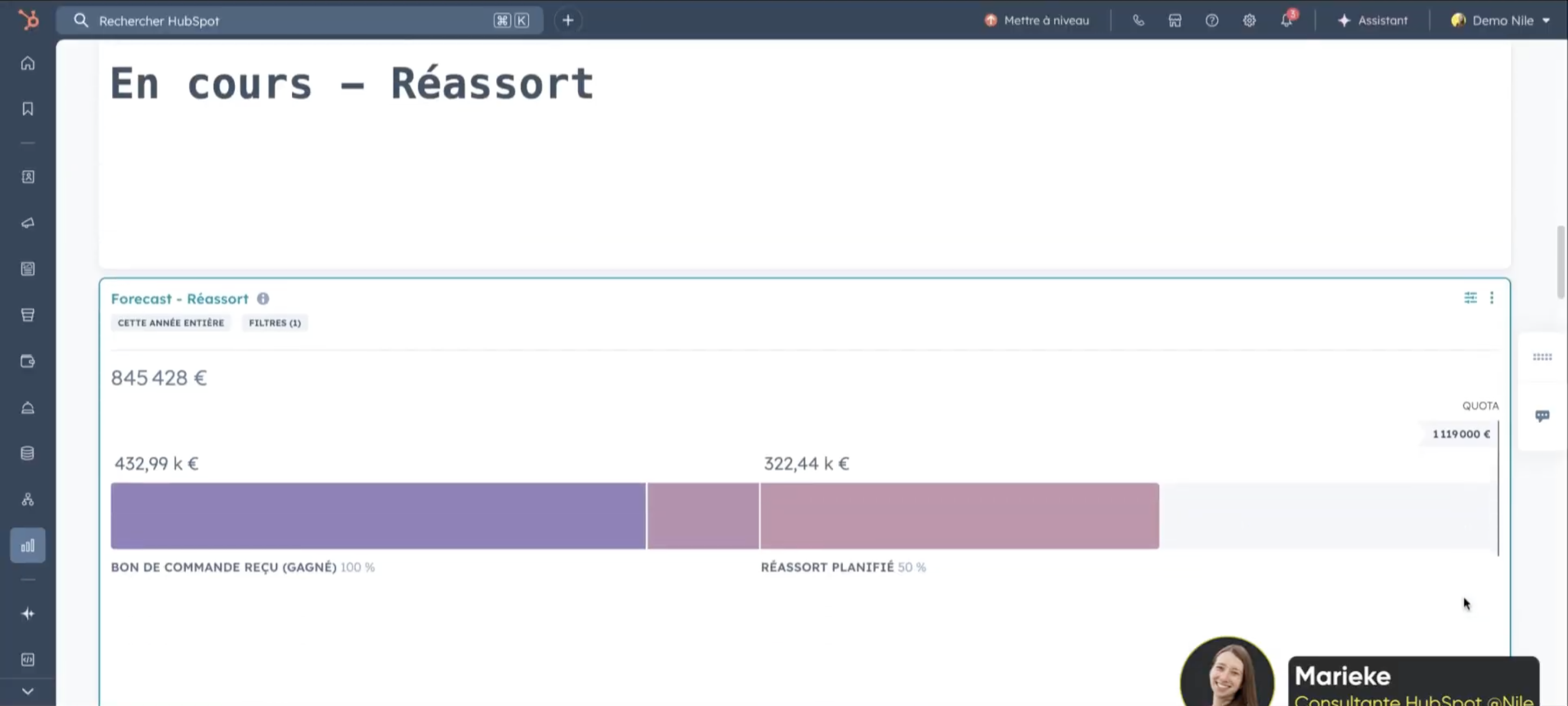1568x706 pixels.
Task: Open the Marketing megaphone sidebar icon
Action: click(x=28, y=223)
